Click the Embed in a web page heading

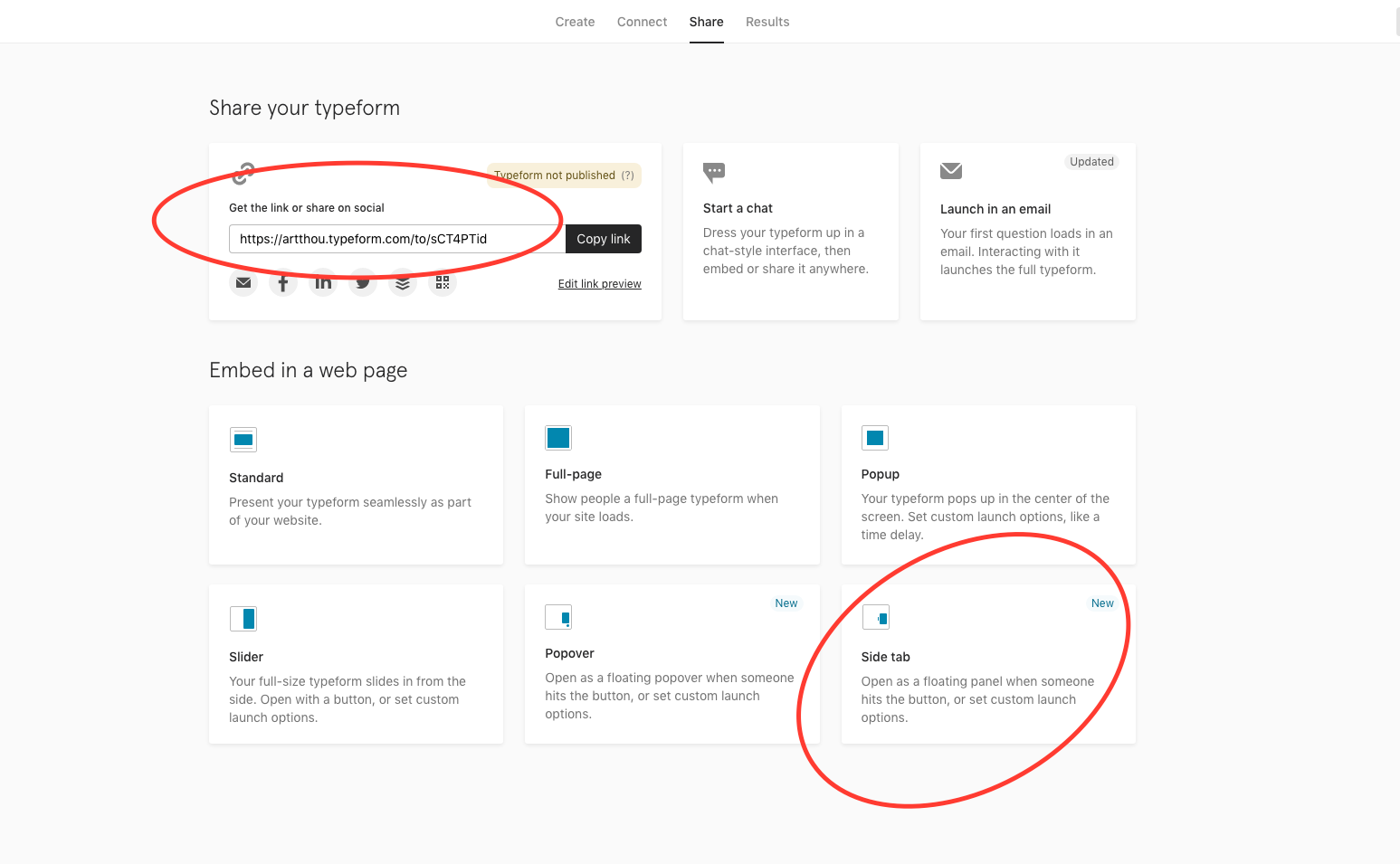pos(309,370)
